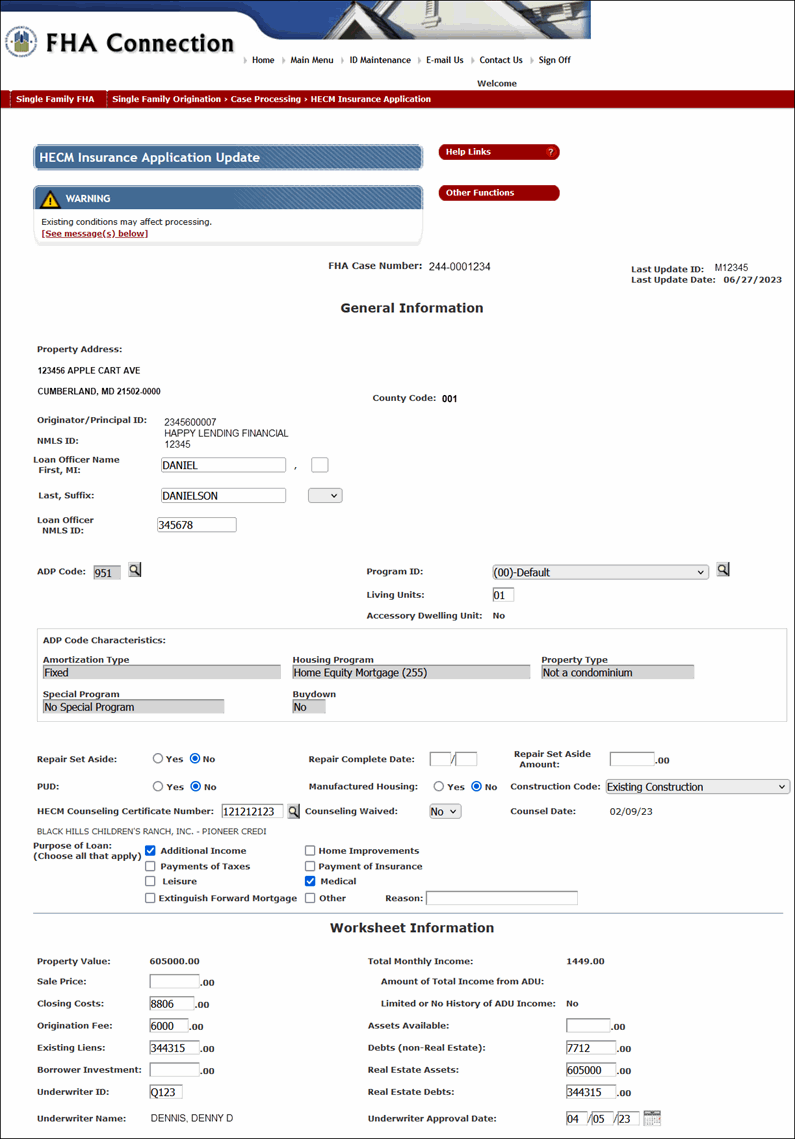The width and height of the screenshot is (795, 1139).
Task: Click the Debts (non-Real Estate) field
Action: tap(591, 1047)
